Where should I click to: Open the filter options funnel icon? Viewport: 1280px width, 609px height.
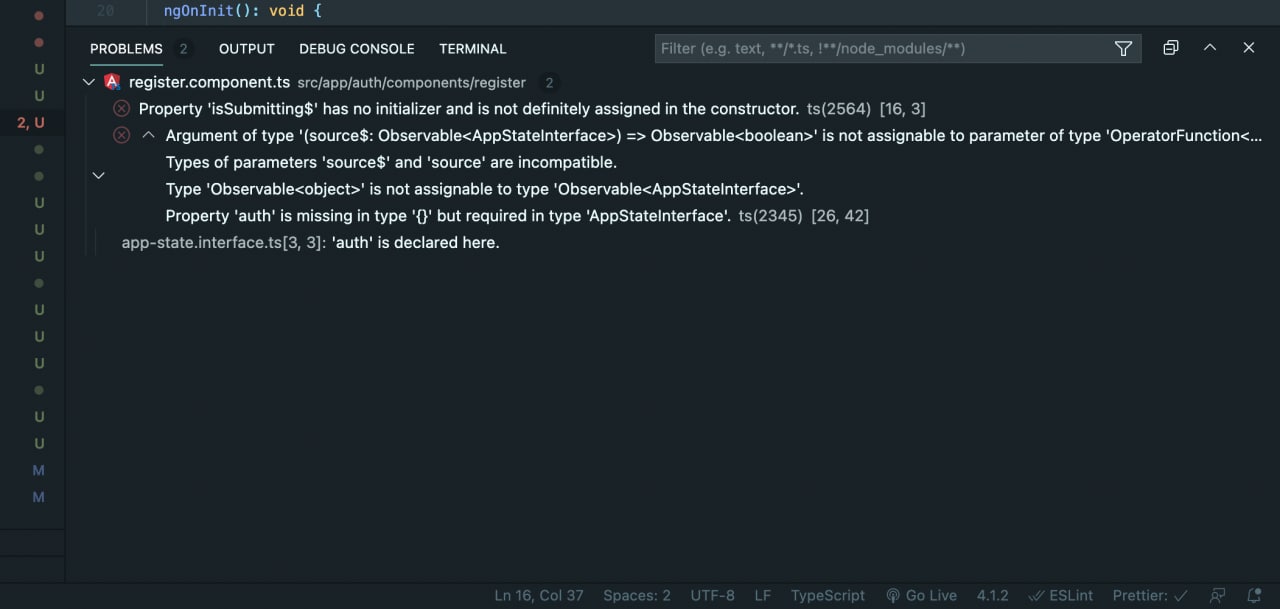pos(1123,49)
